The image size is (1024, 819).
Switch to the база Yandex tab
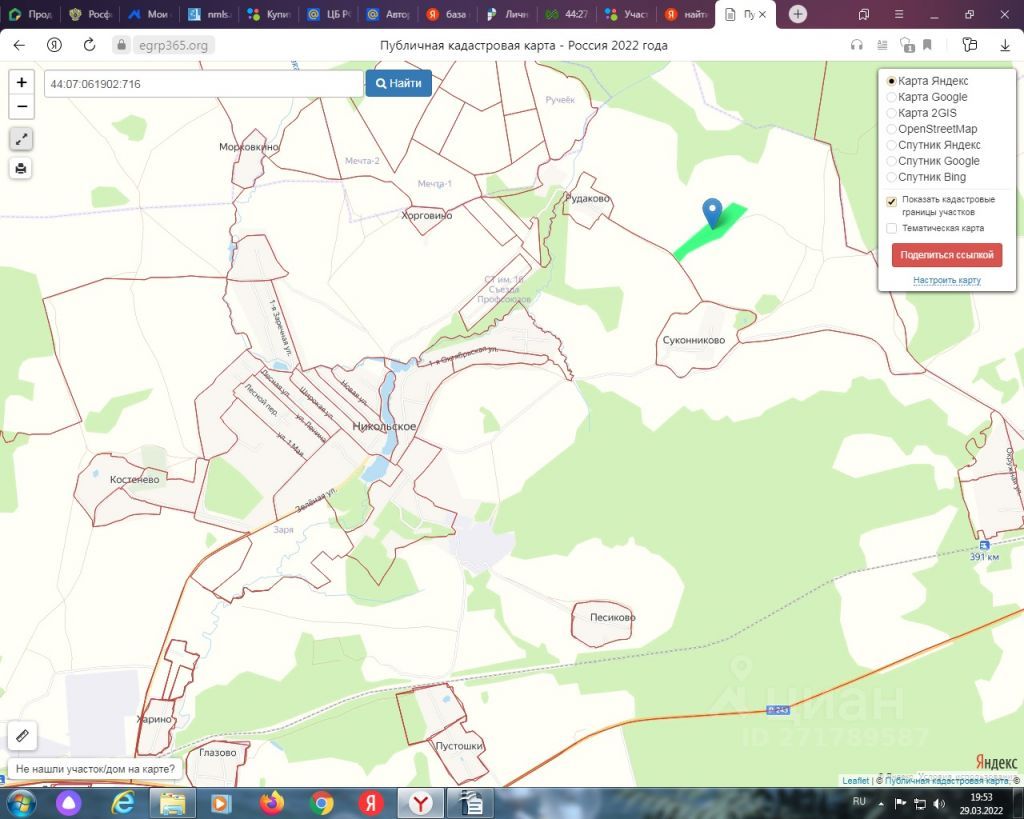(448, 14)
